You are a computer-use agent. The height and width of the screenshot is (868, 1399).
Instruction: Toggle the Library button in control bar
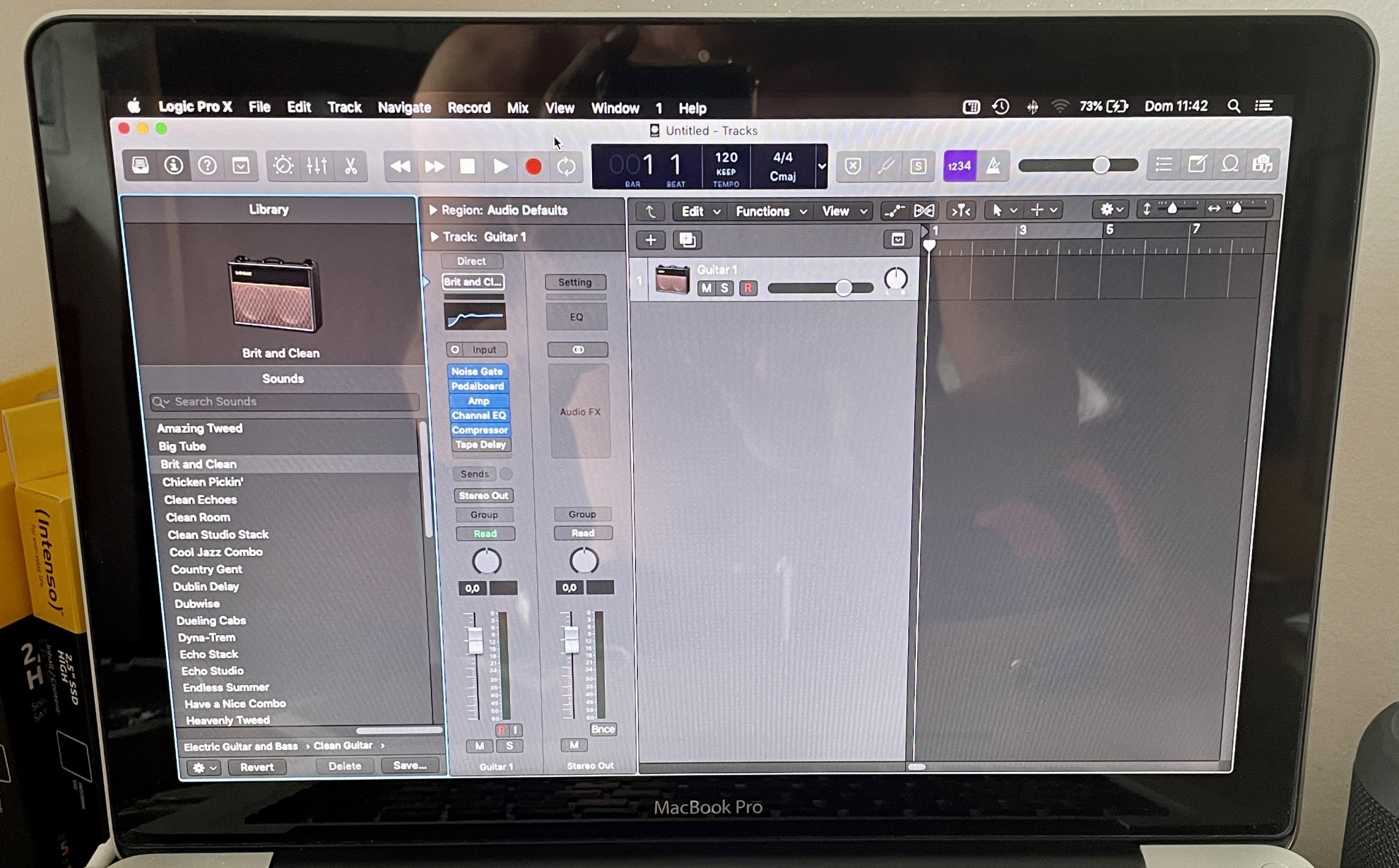[141, 166]
